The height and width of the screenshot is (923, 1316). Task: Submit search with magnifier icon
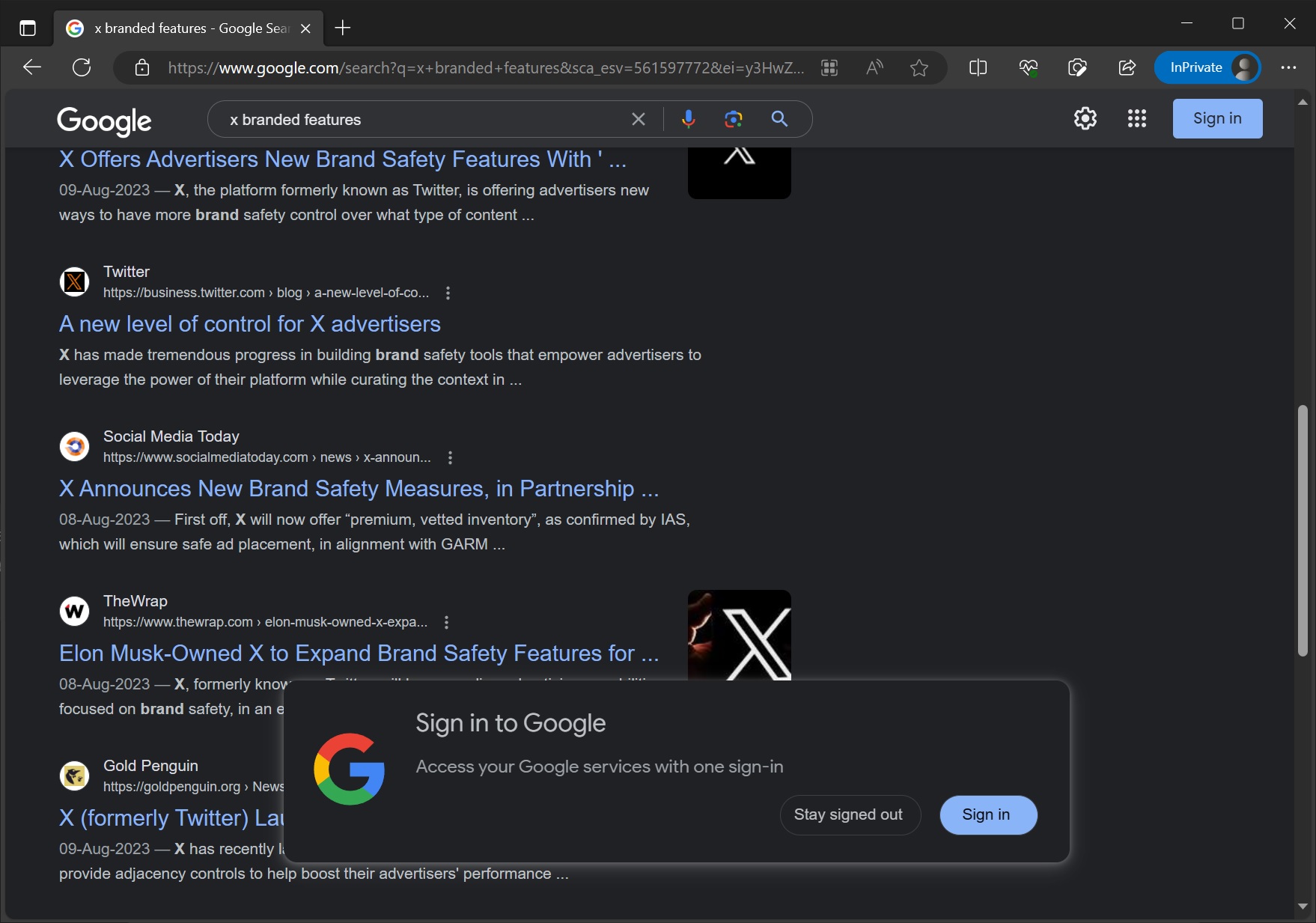779,119
